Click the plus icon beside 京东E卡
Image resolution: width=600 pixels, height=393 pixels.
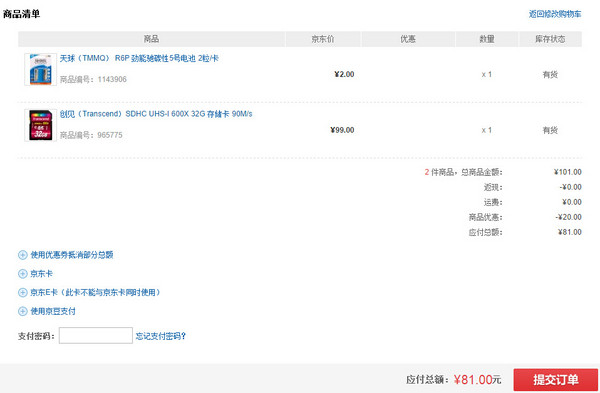[23, 292]
